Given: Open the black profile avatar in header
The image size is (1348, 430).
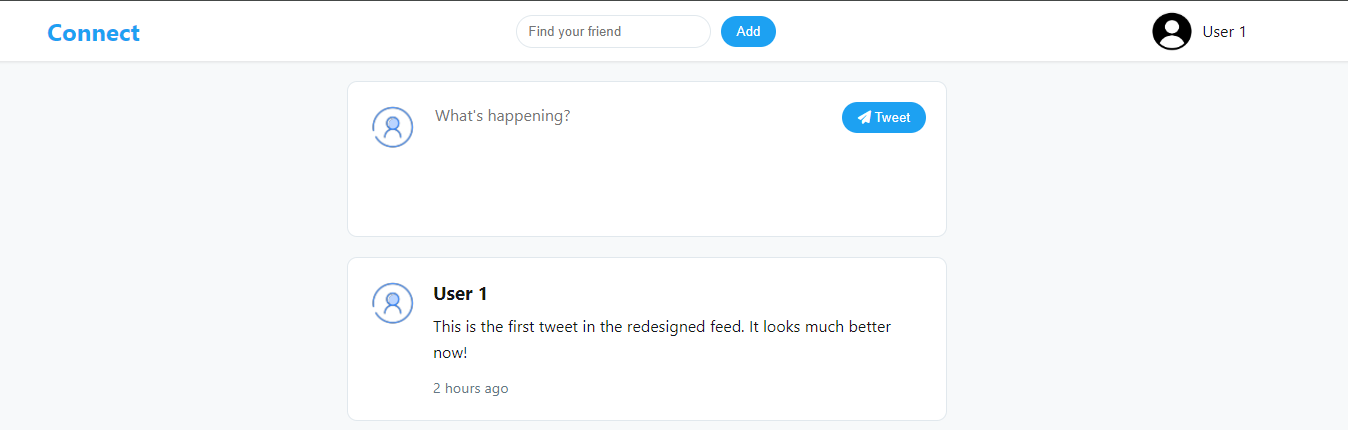Looking at the screenshot, I should pyautogui.click(x=1171, y=32).
